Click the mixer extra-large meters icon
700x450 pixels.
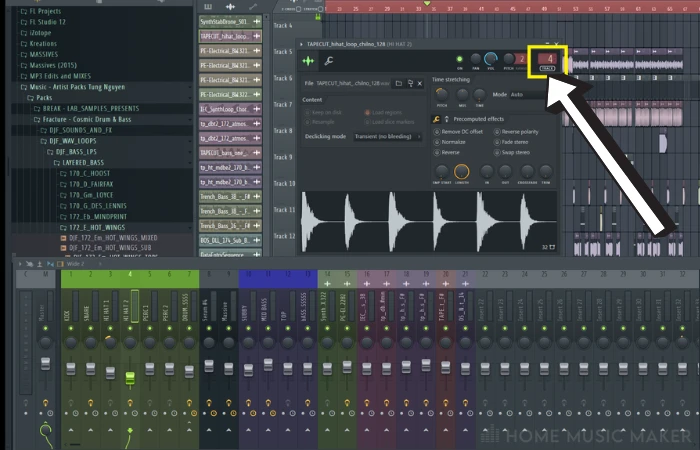(60, 264)
